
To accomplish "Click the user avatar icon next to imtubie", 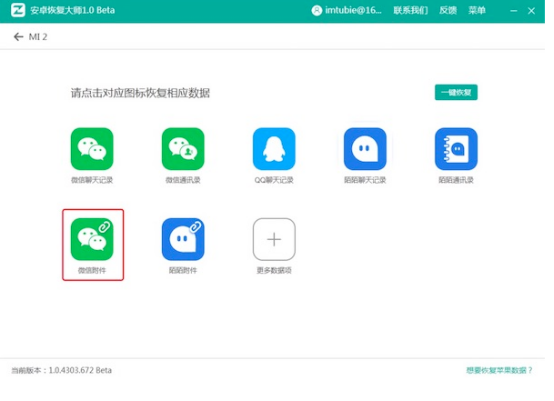I will pos(317,10).
